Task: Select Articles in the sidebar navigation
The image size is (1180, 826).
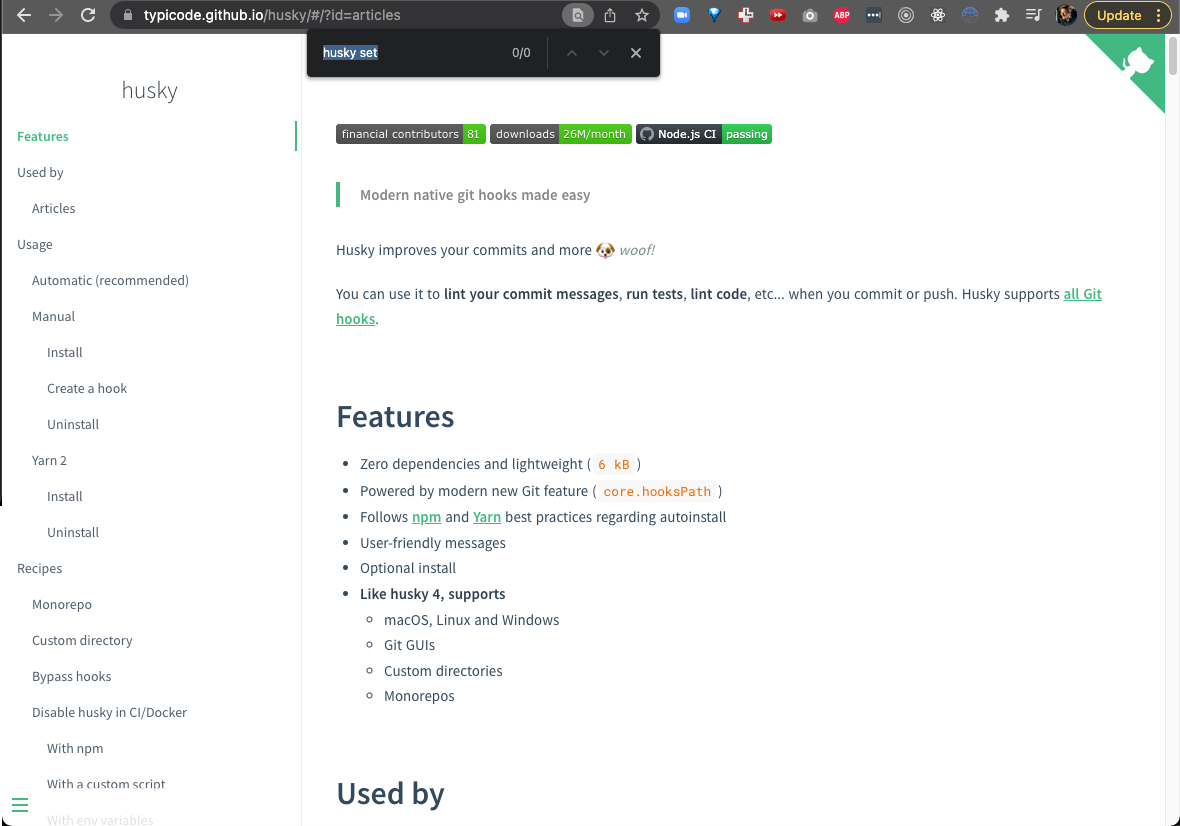Action: point(53,208)
